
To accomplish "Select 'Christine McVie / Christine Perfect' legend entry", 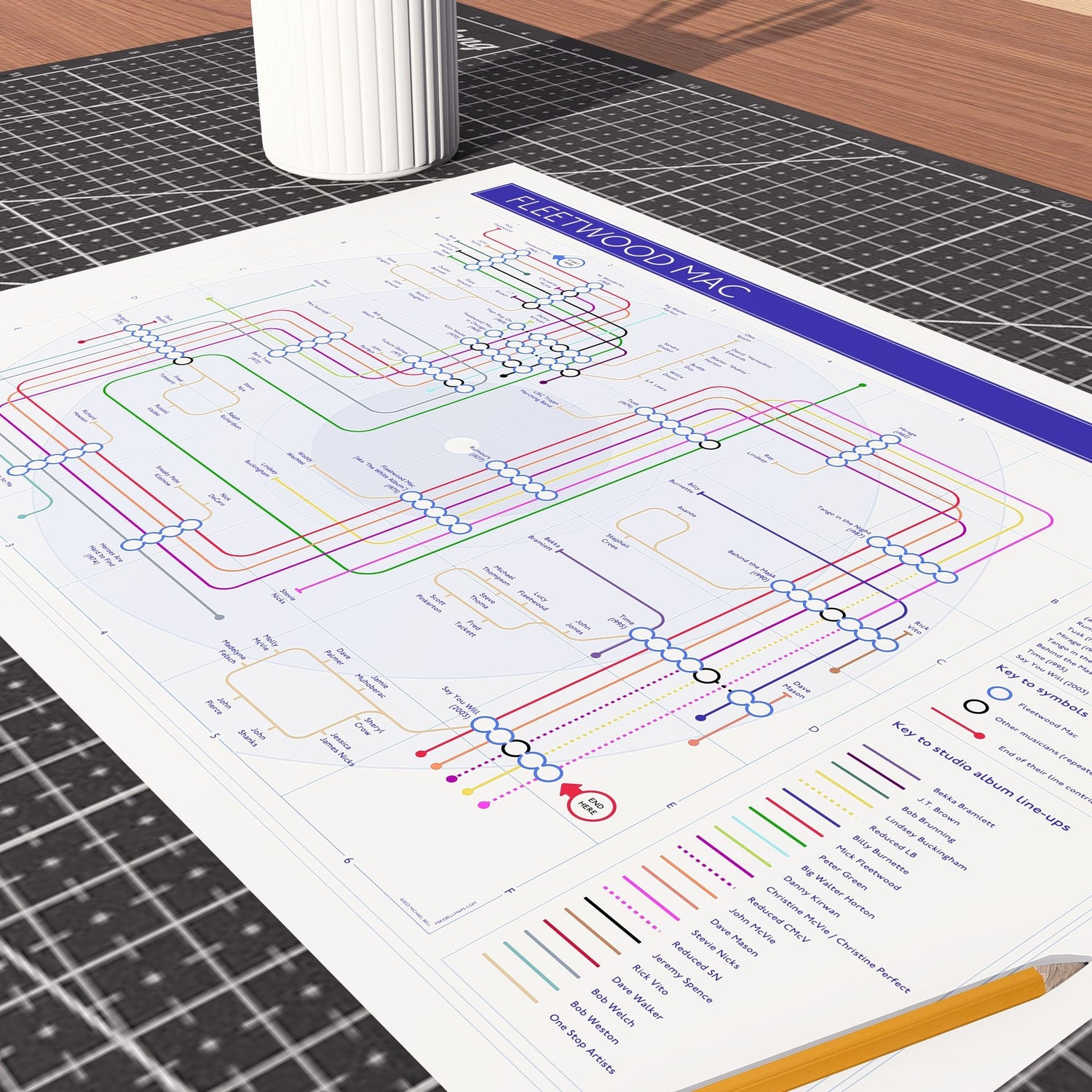I will (837, 940).
